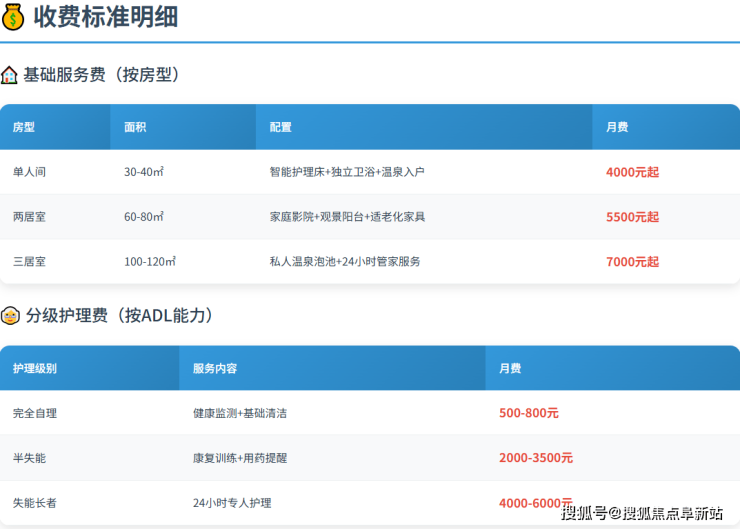
Task: Click the 4000-6000元 nursing fee
Action: pos(536,503)
